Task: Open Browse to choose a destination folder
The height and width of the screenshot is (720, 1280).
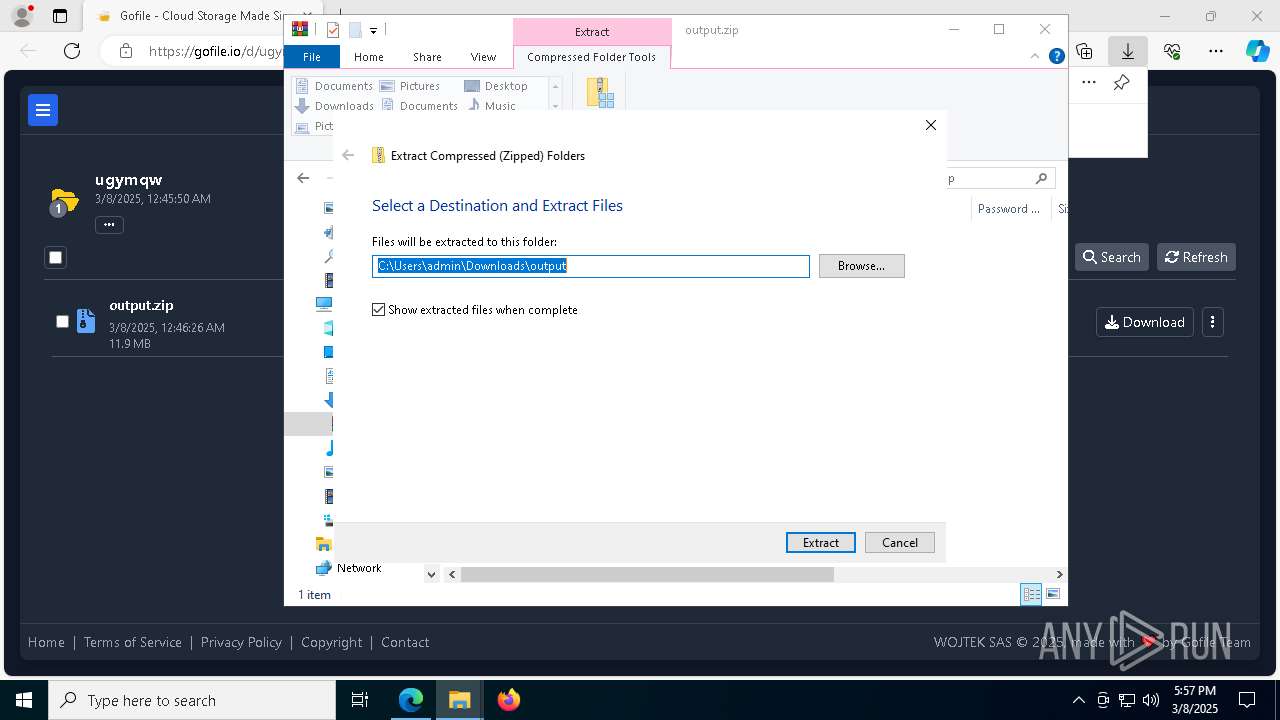Action: point(861,266)
